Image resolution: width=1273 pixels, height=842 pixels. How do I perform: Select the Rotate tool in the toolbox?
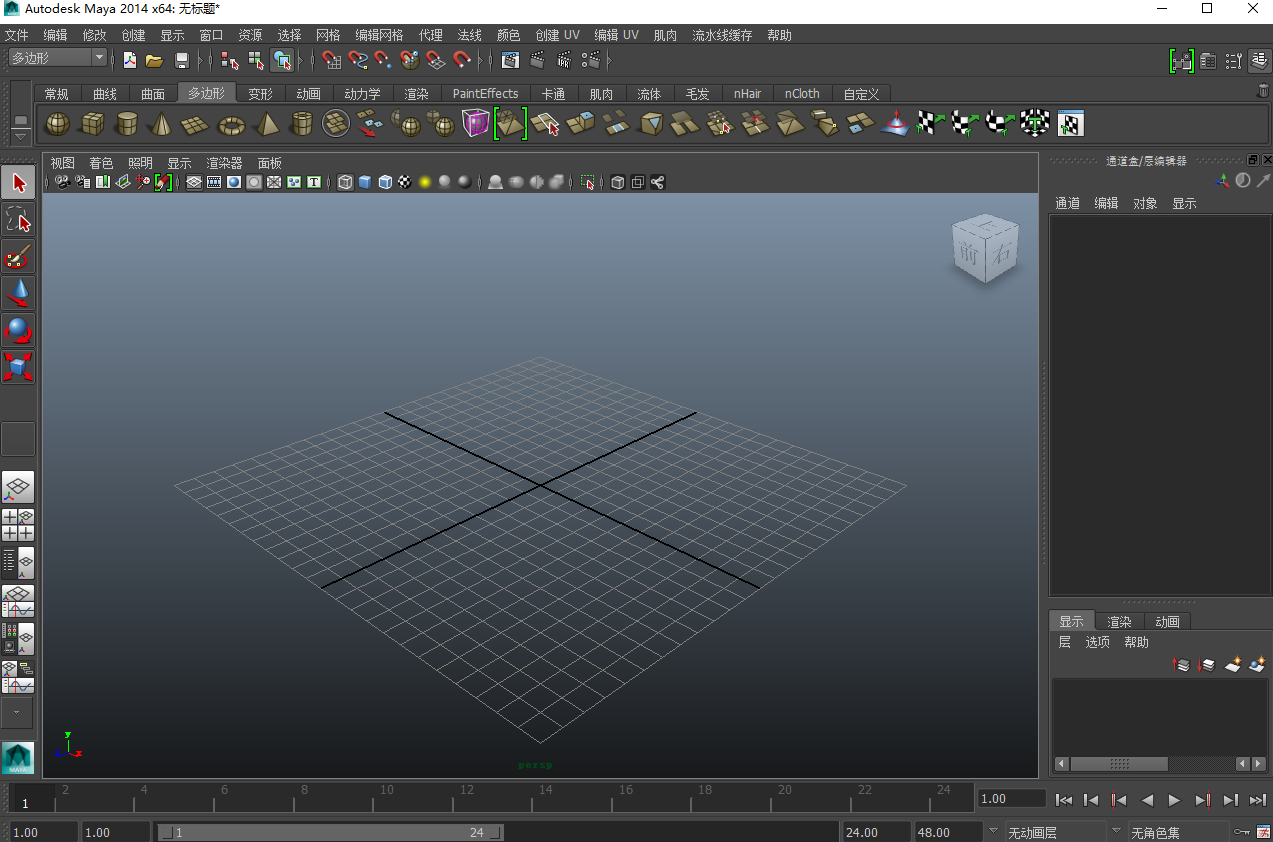[17, 330]
